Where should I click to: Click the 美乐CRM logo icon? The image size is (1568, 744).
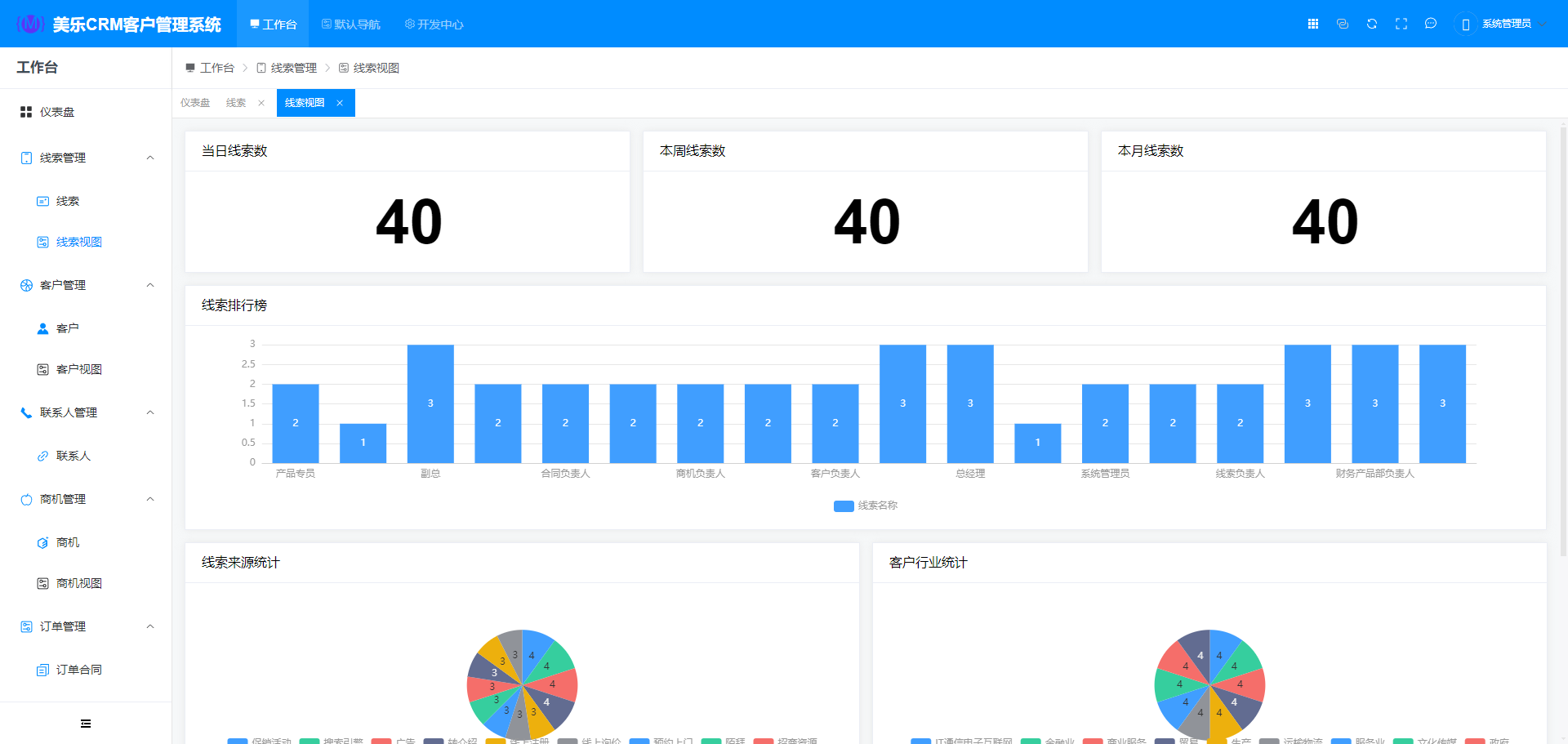30,24
